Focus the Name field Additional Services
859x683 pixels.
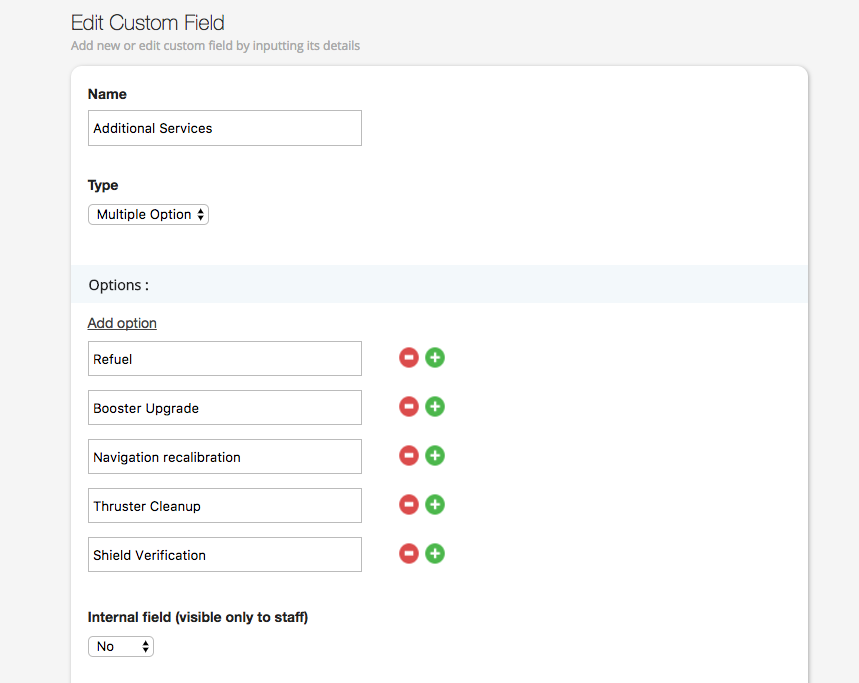click(x=225, y=128)
